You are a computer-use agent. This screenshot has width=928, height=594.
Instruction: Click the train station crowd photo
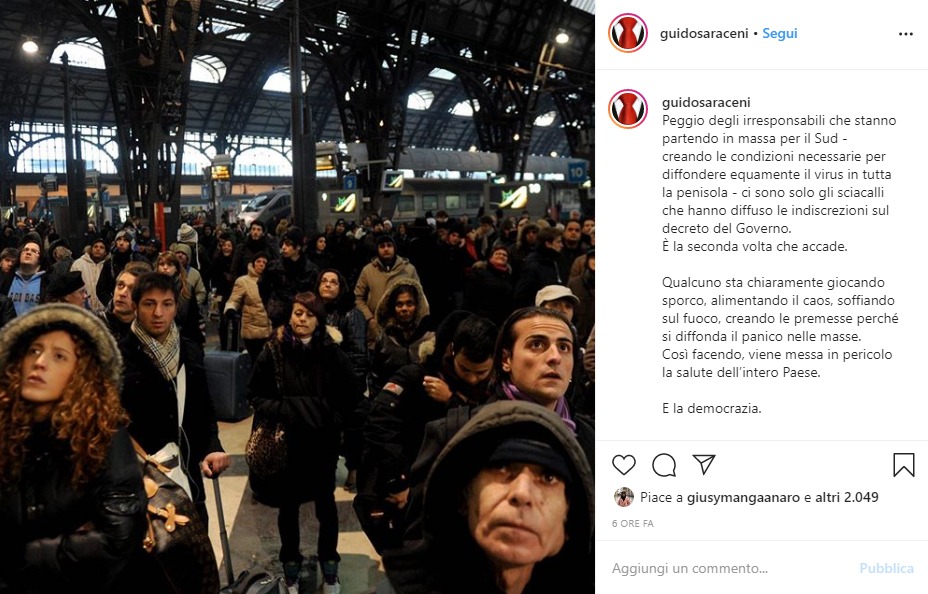(297, 297)
